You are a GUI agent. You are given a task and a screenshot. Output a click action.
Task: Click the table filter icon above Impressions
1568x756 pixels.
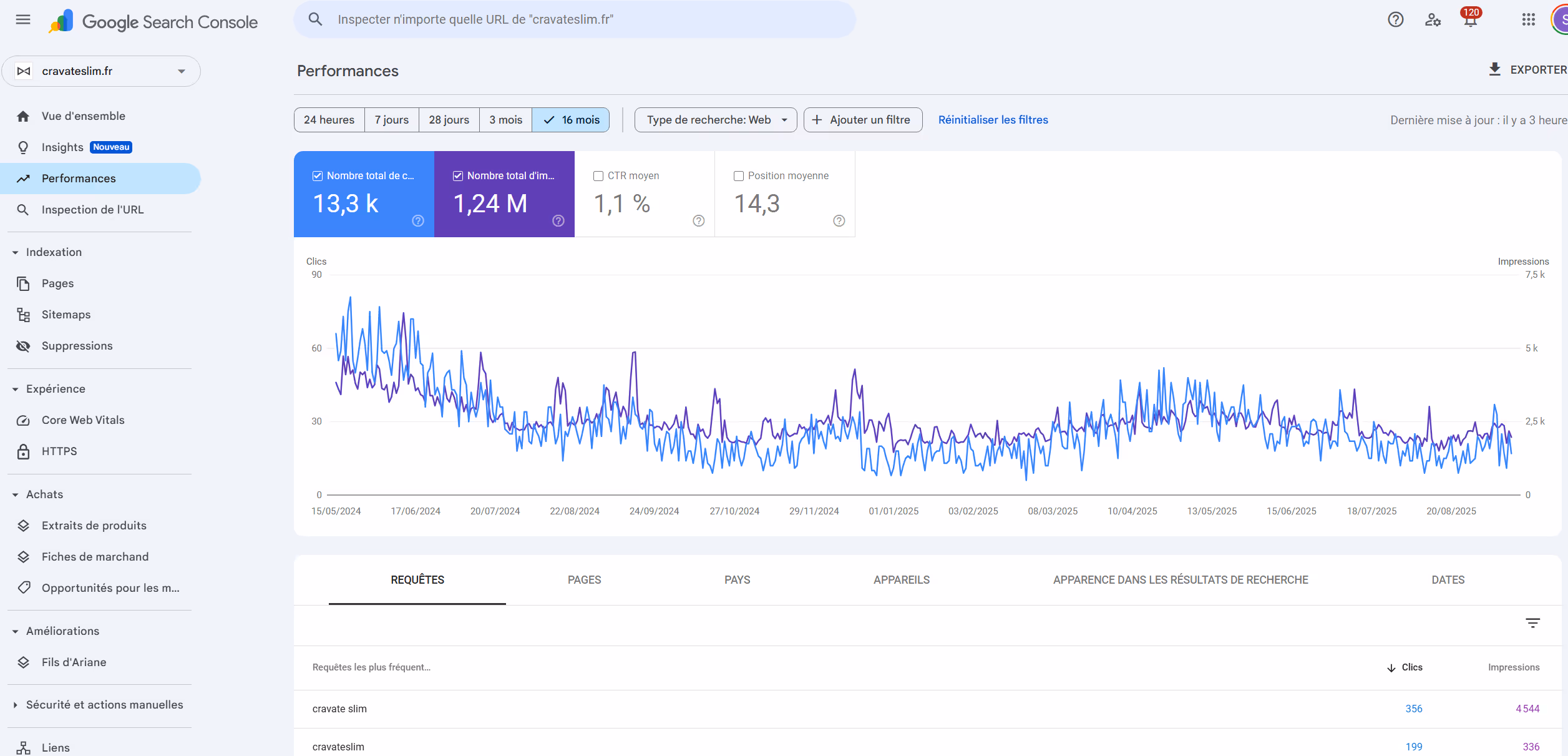[x=1532, y=622]
